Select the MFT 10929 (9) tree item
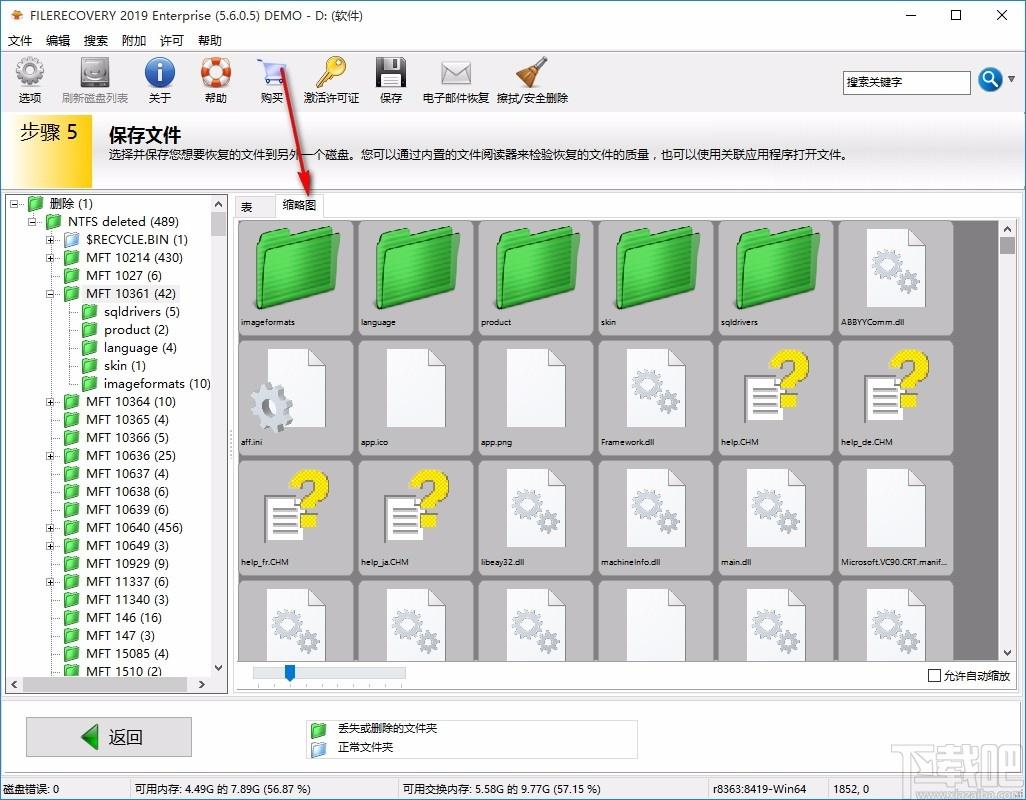This screenshot has height=800, width=1026. pos(127,564)
